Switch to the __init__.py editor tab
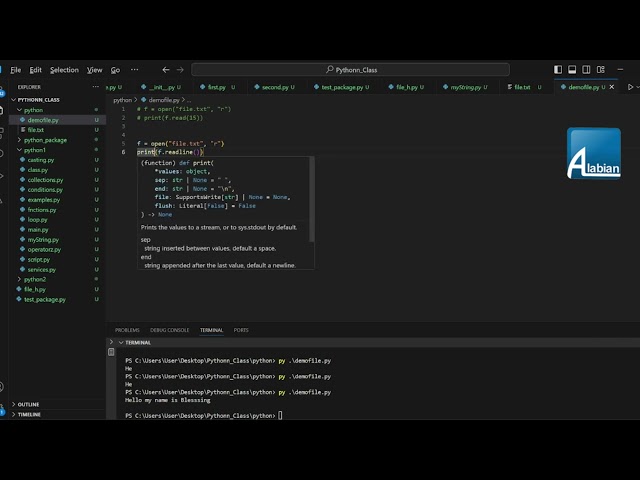Viewport: 640px width, 480px height. 162,87
